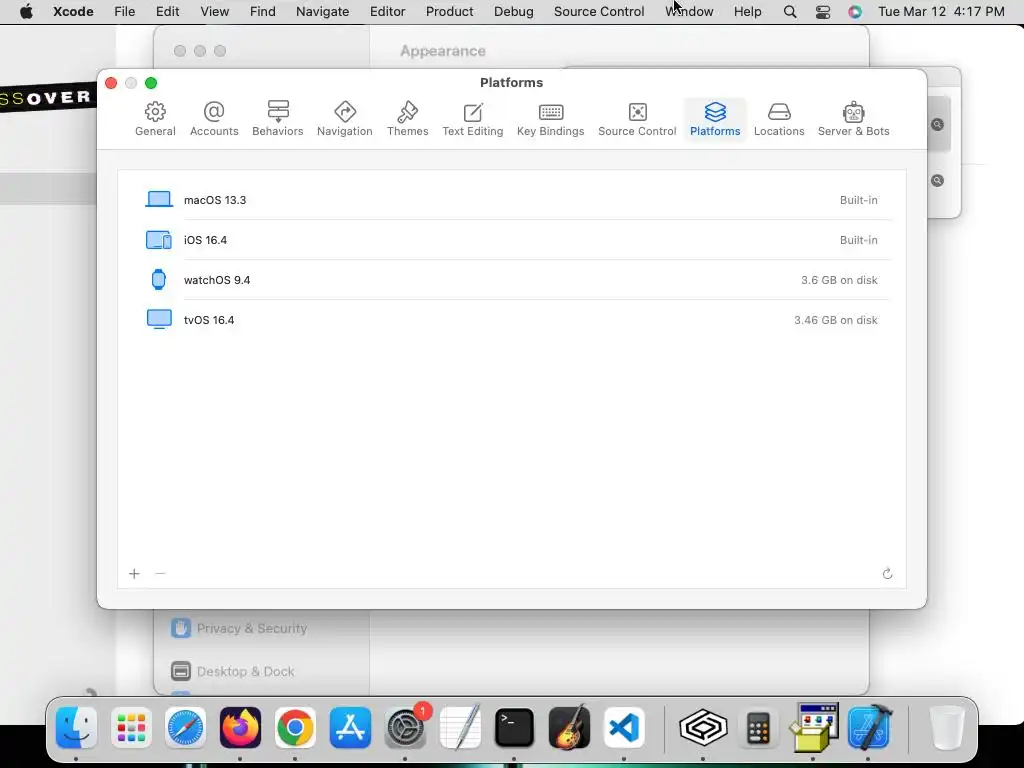1024x768 pixels.
Task: Click Built-in label for iOS 16.4
Action: point(858,240)
